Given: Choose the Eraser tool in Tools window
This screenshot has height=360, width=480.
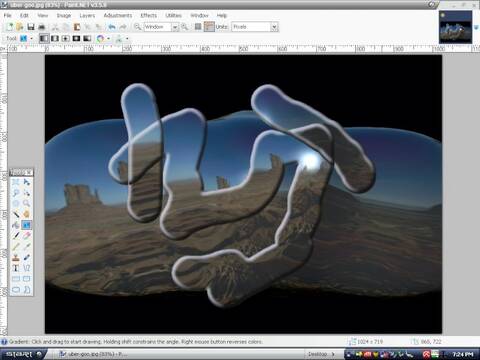Looking at the screenshot, I should [x=27, y=236].
